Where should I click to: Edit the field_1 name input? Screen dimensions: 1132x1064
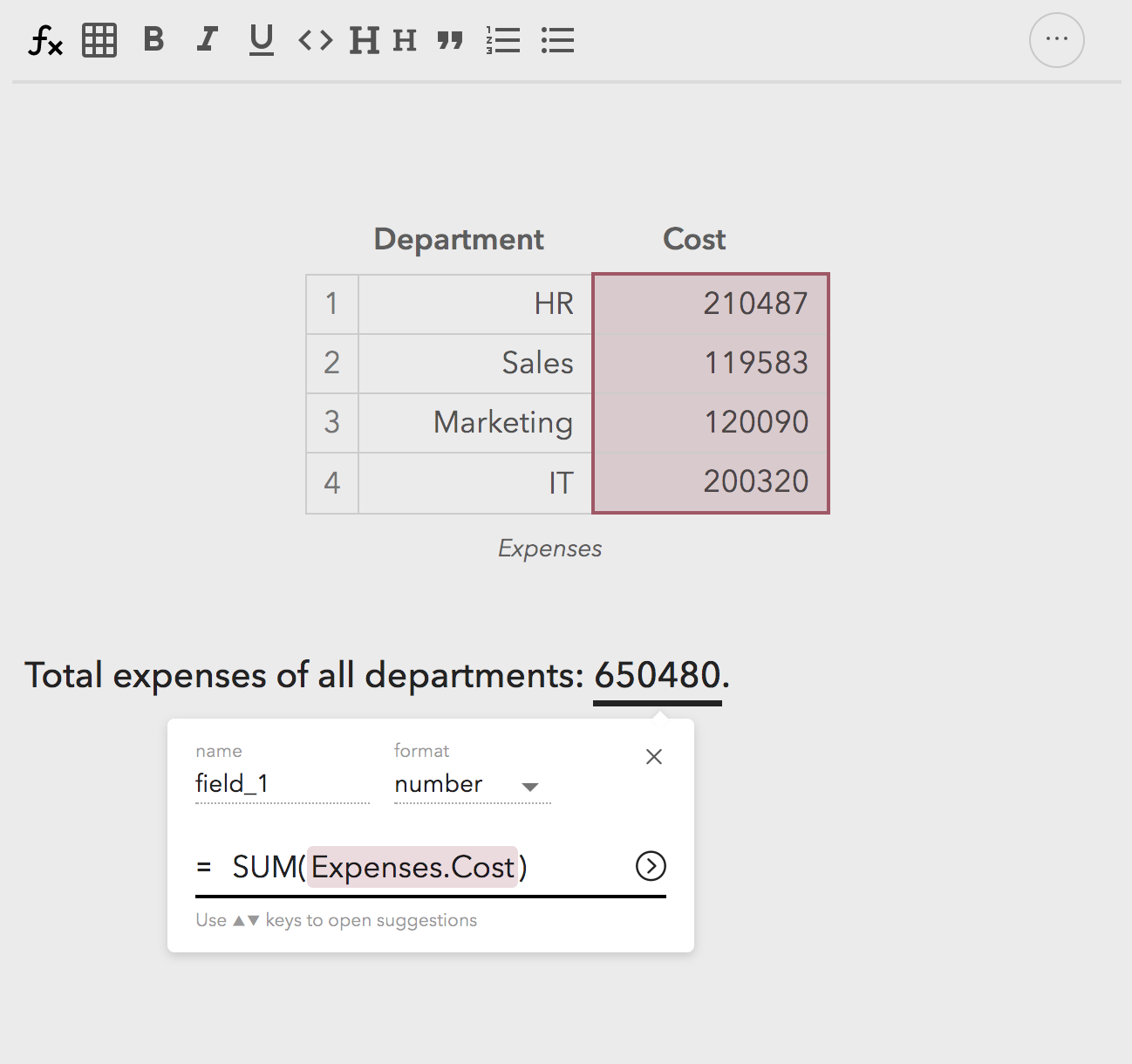282,784
